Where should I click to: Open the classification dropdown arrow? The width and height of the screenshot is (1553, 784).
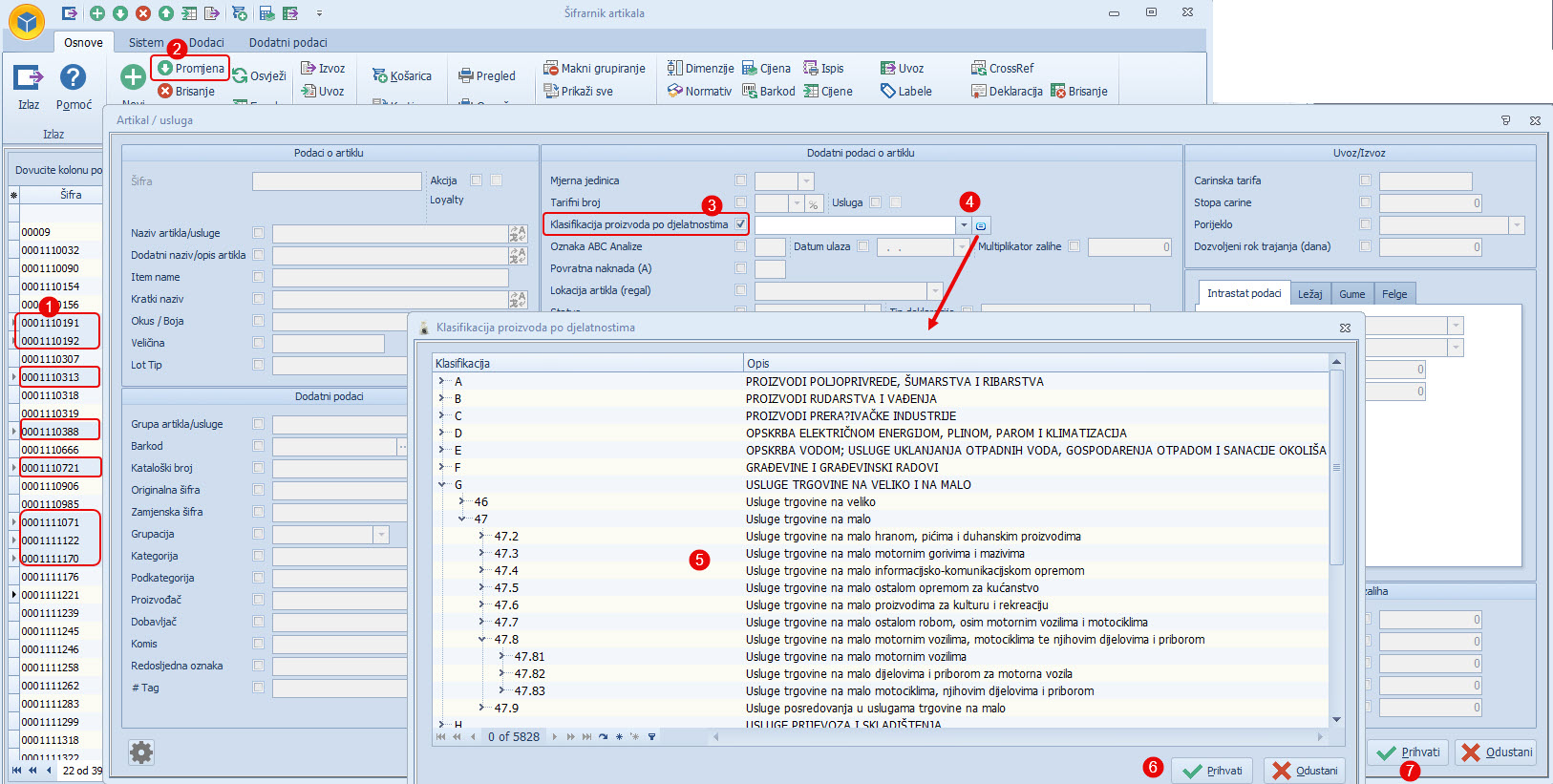[964, 225]
